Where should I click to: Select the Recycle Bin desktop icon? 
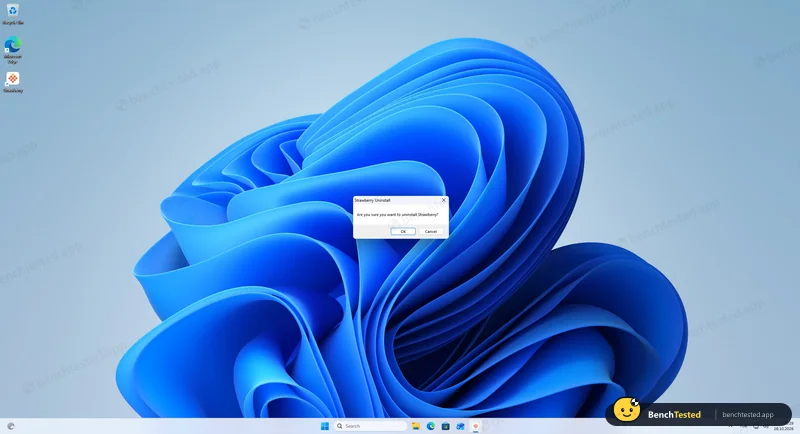[x=13, y=14]
